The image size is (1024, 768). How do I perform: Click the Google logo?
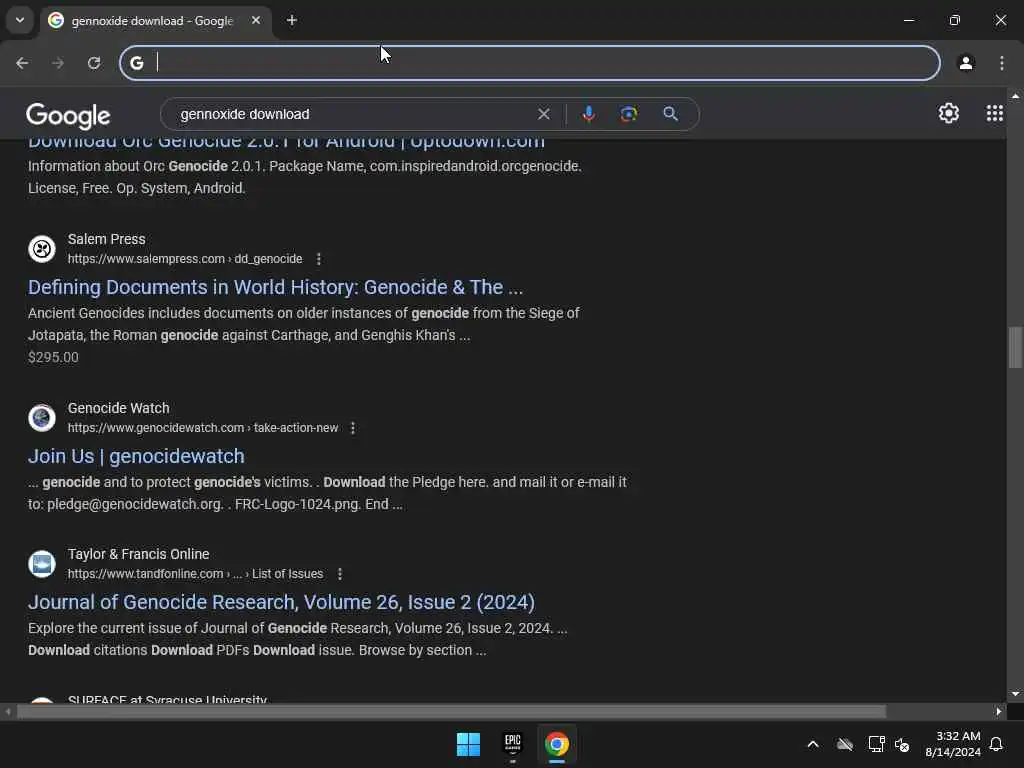pos(68,116)
